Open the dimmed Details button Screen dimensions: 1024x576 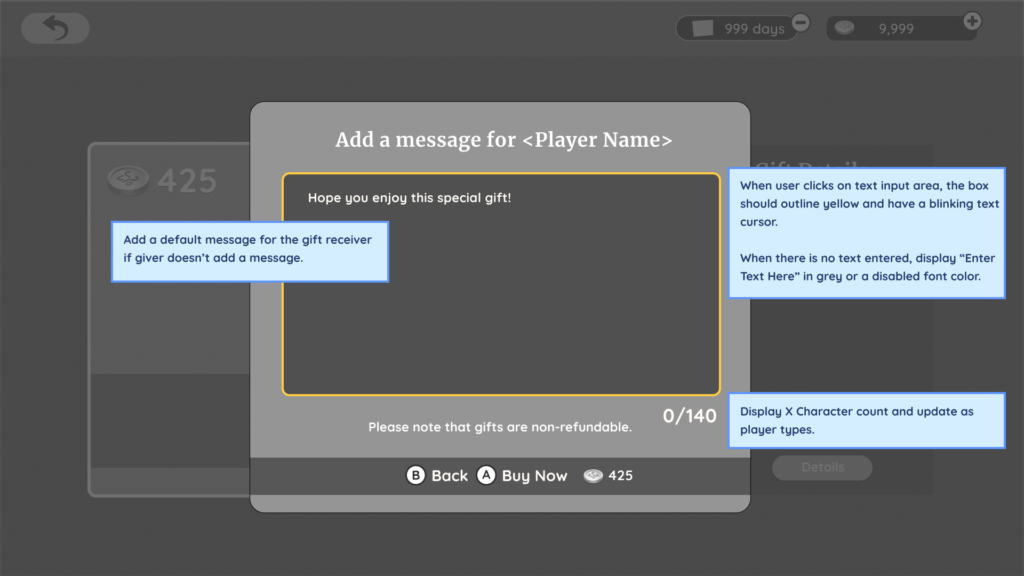tap(822, 467)
